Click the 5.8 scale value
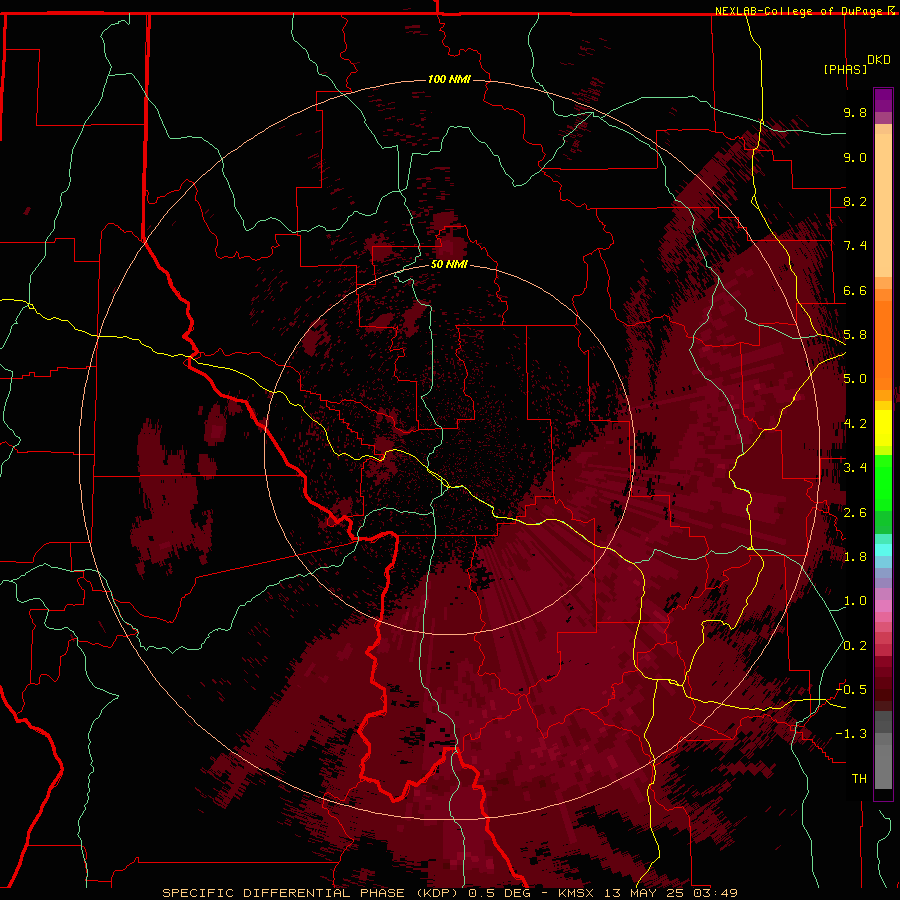The height and width of the screenshot is (900, 900). [855, 335]
